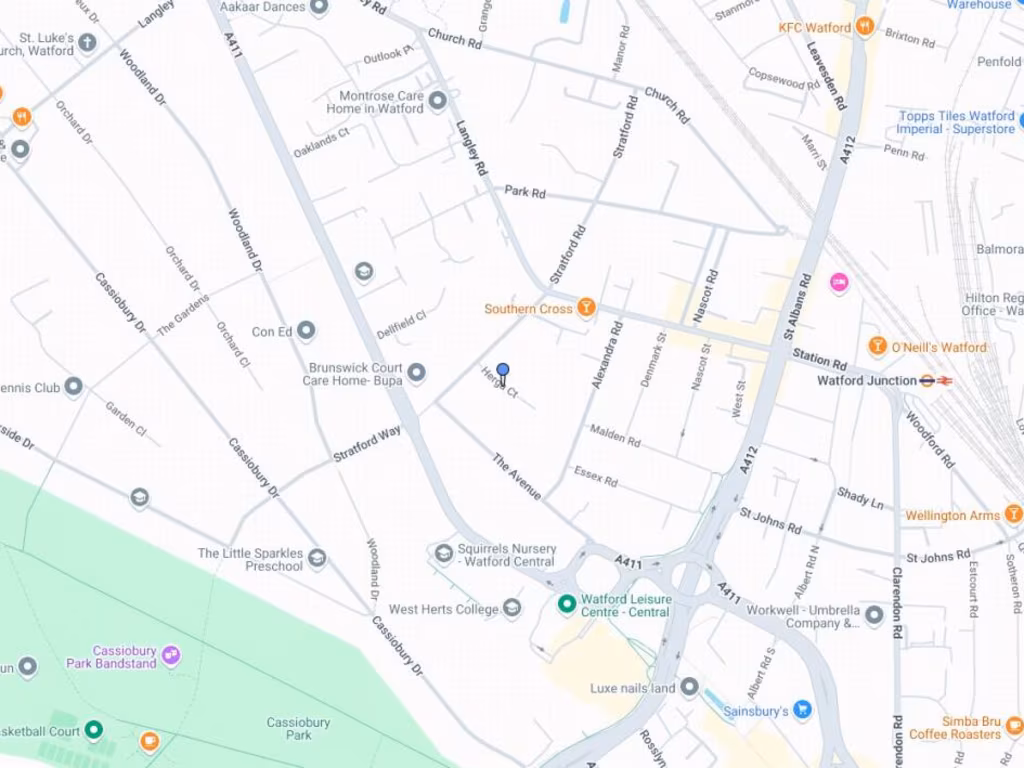The image size is (1024, 768).
Task: Select the Sainsbury's shopping cart icon
Action: tap(803, 710)
